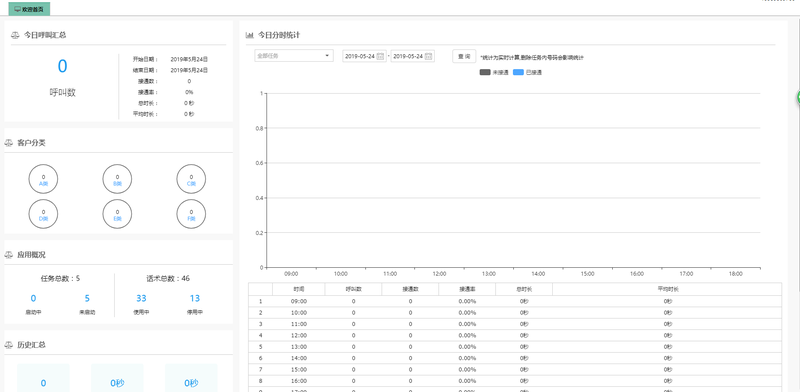Click the scale icon next to 今日呼叫汇总

15,35
